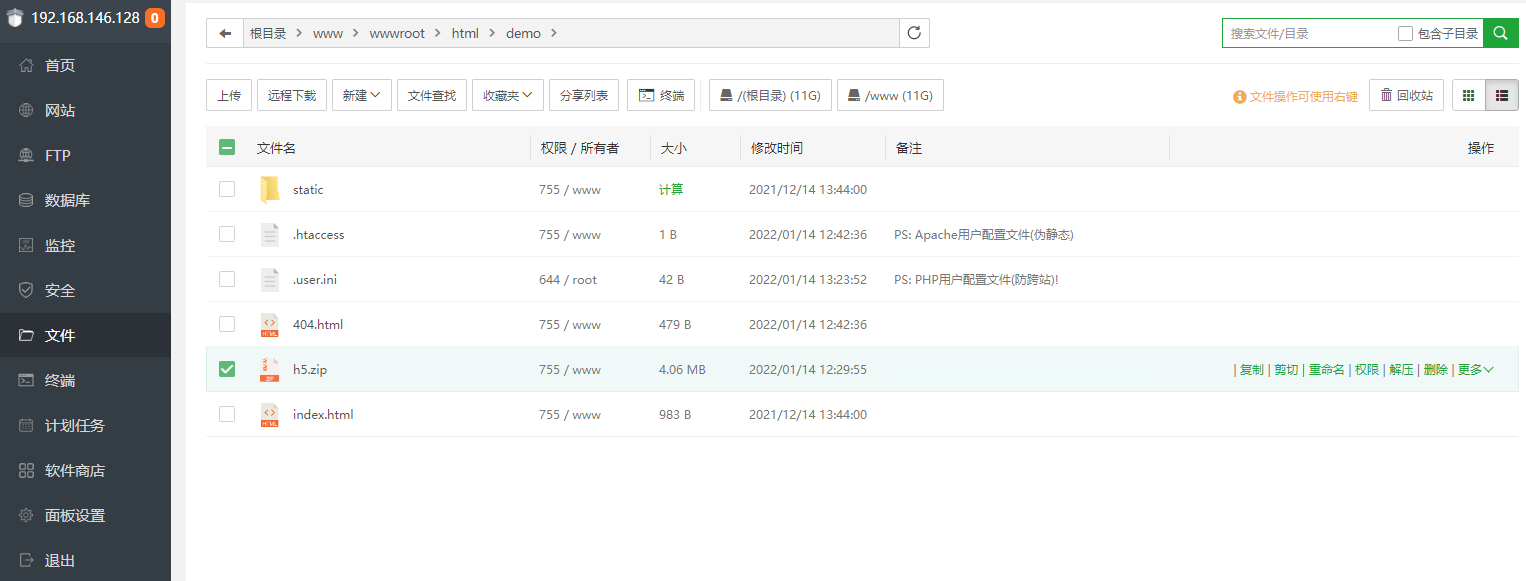1526x581 pixels.
Task: Open the static folder
Action: tap(308, 189)
